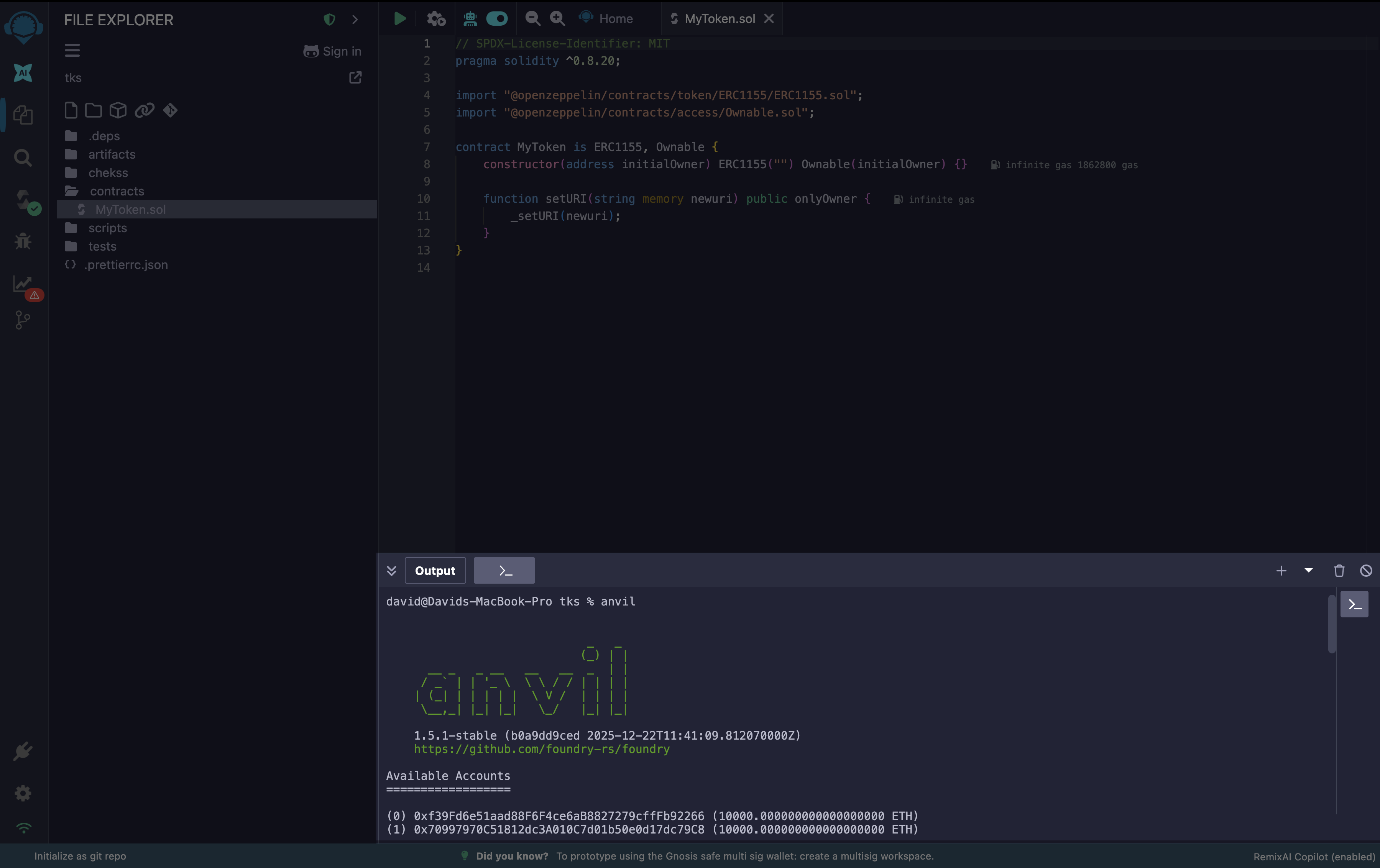Viewport: 1380px width, 868px height.
Task: Click account (0) address in terminal
Action: tap(559, 816)
